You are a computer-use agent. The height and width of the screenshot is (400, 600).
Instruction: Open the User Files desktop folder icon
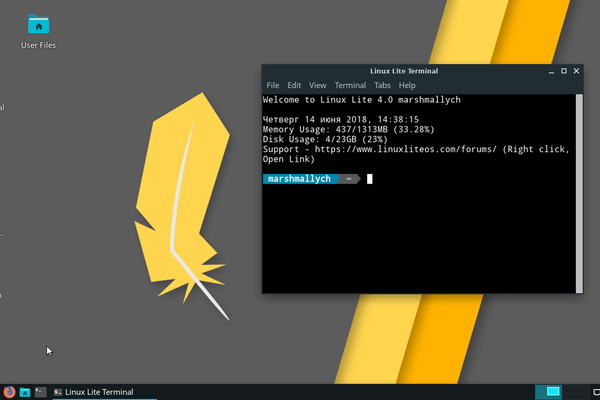[x=38, y=32]
